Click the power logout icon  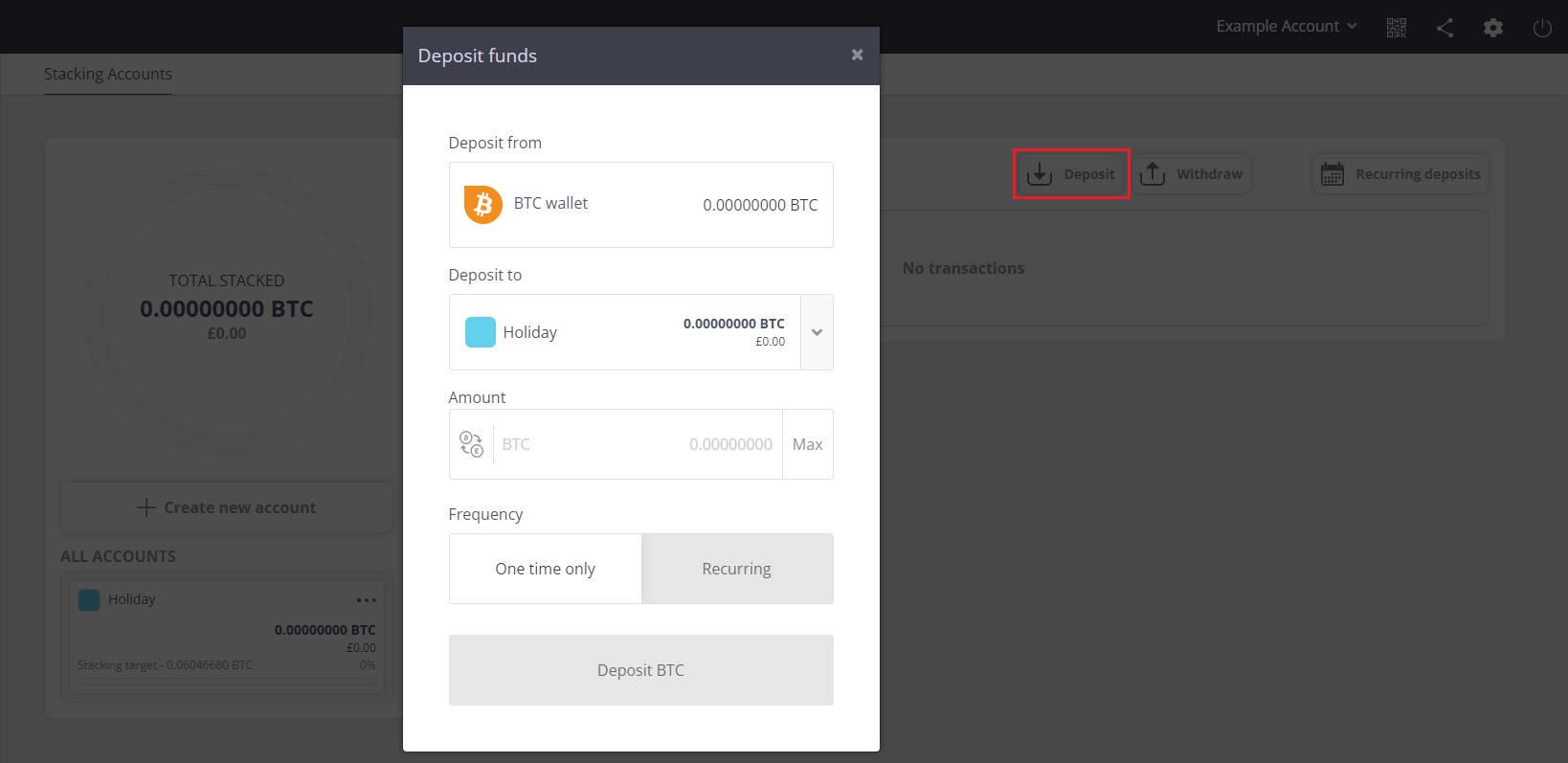[x=1541, y=28]
